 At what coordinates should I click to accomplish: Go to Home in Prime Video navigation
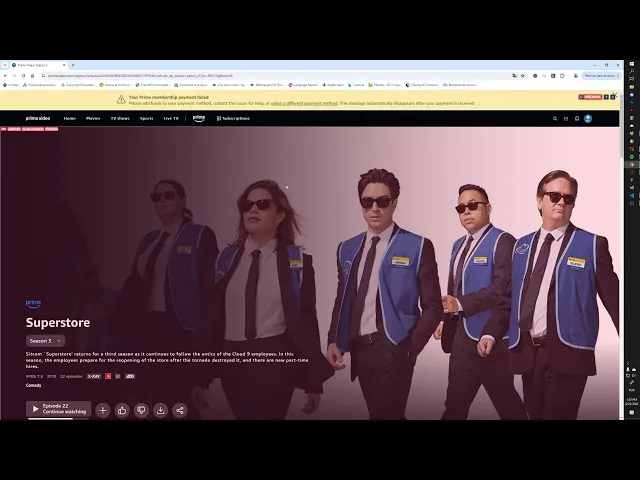coord(69,118)
